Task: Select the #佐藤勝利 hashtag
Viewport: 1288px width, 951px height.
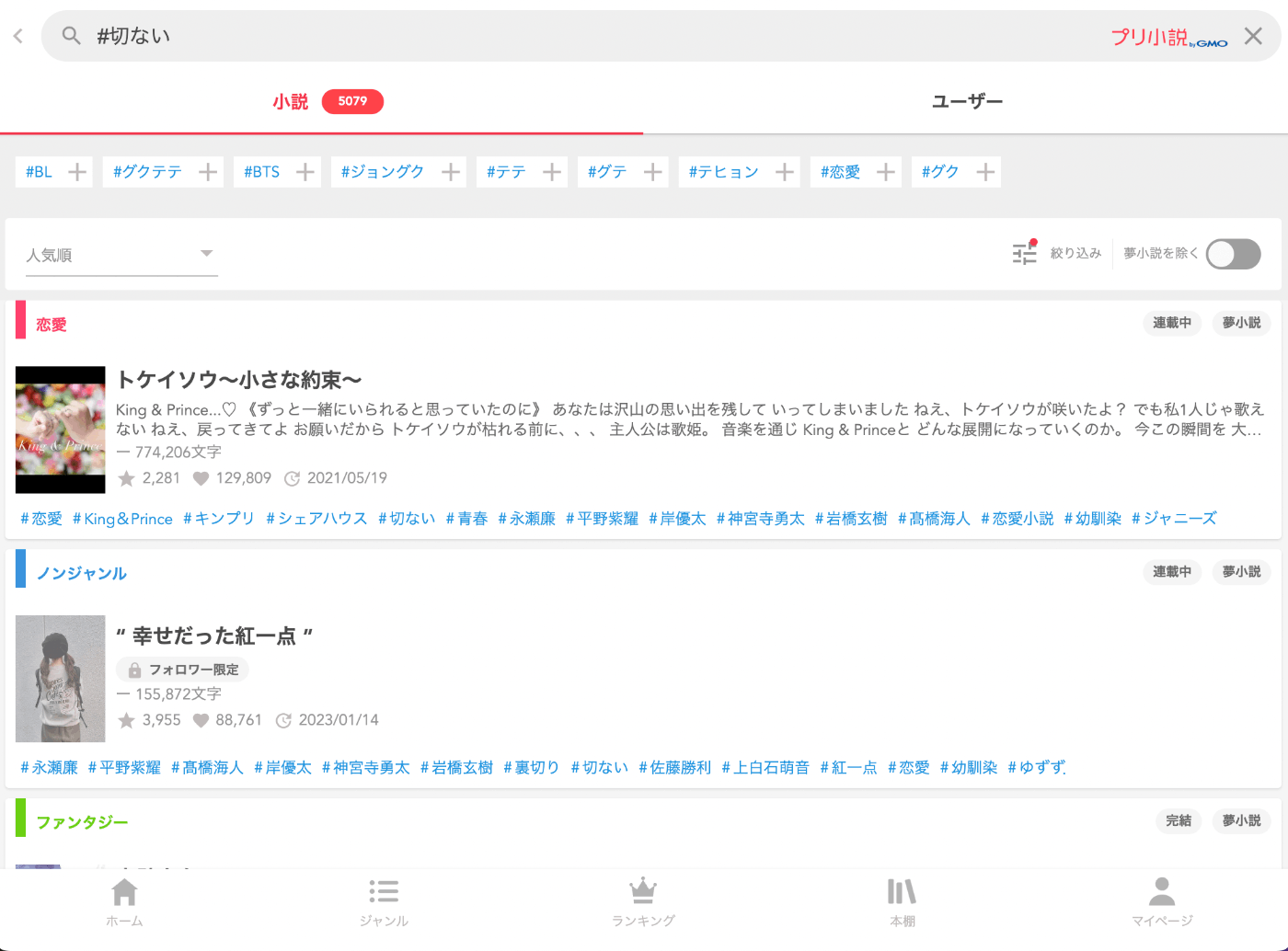Action: click(675, 767)
